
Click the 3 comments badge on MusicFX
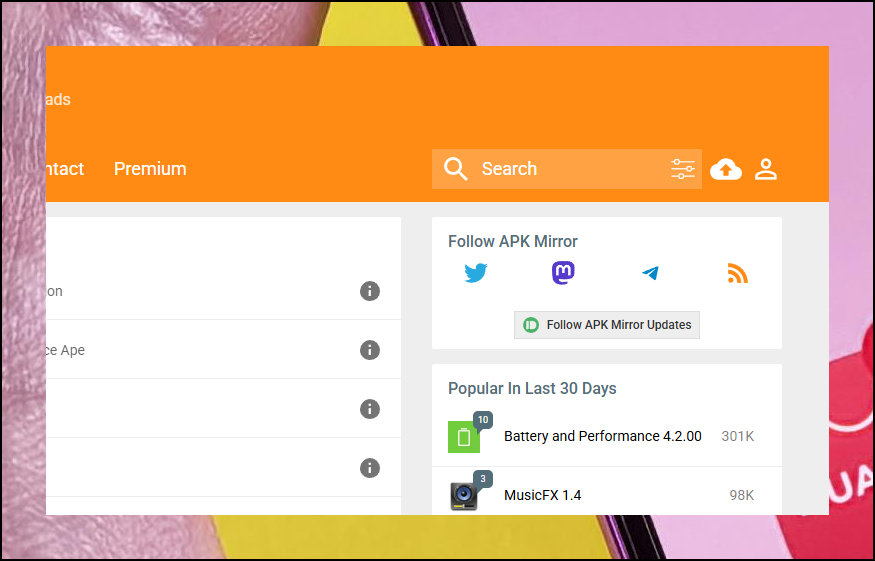[x=483, y=479]
